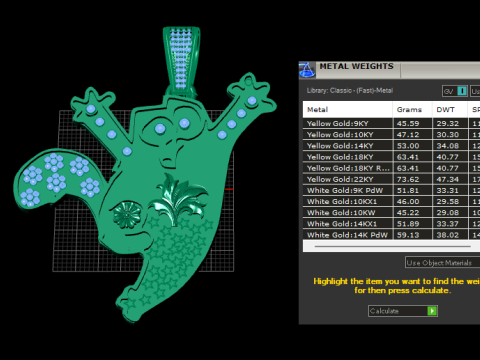Click the 34.08 DWT value
Screen dimensions: 480x360
448,146
